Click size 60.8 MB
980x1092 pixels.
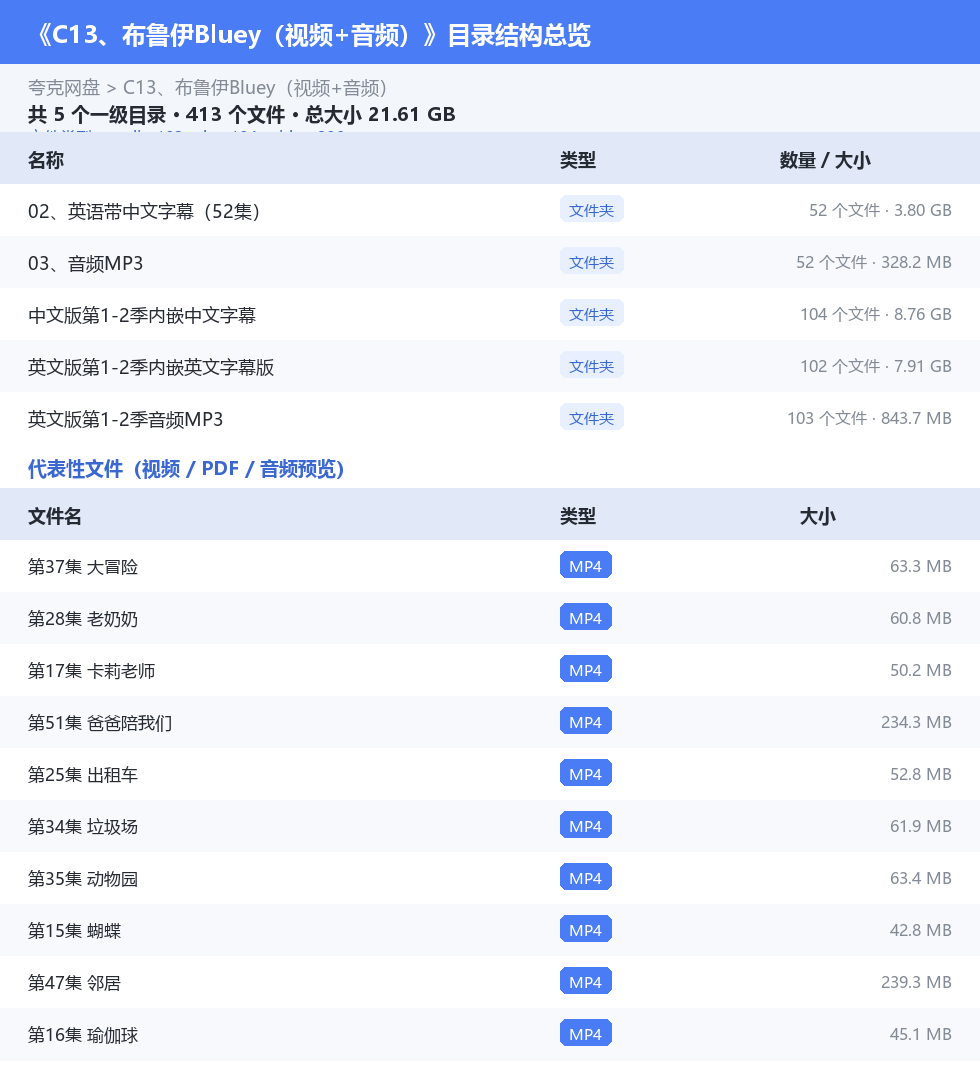click(x=921, y=618)
